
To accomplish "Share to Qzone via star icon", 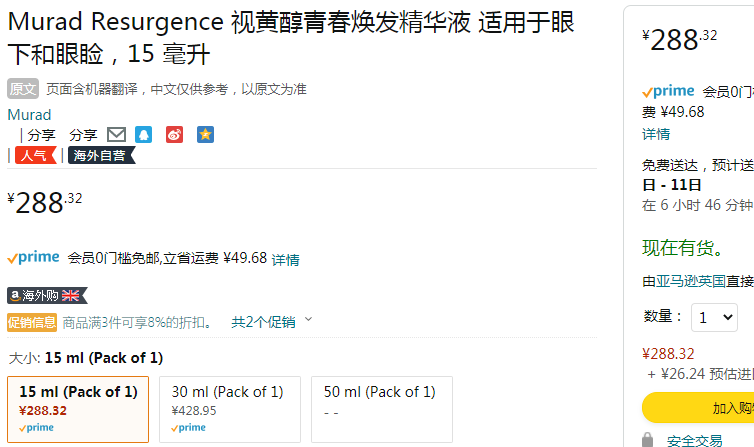I will tap(205, 135).
